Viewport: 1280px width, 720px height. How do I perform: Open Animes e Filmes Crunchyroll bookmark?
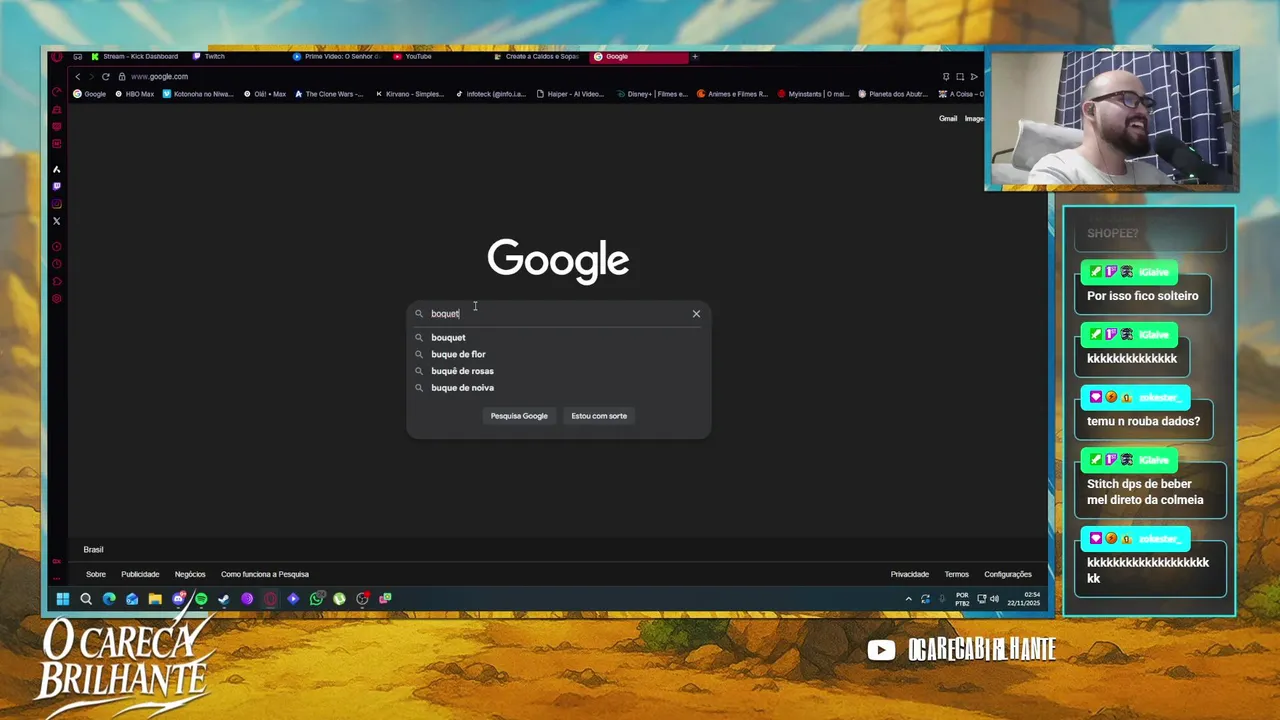733,94
